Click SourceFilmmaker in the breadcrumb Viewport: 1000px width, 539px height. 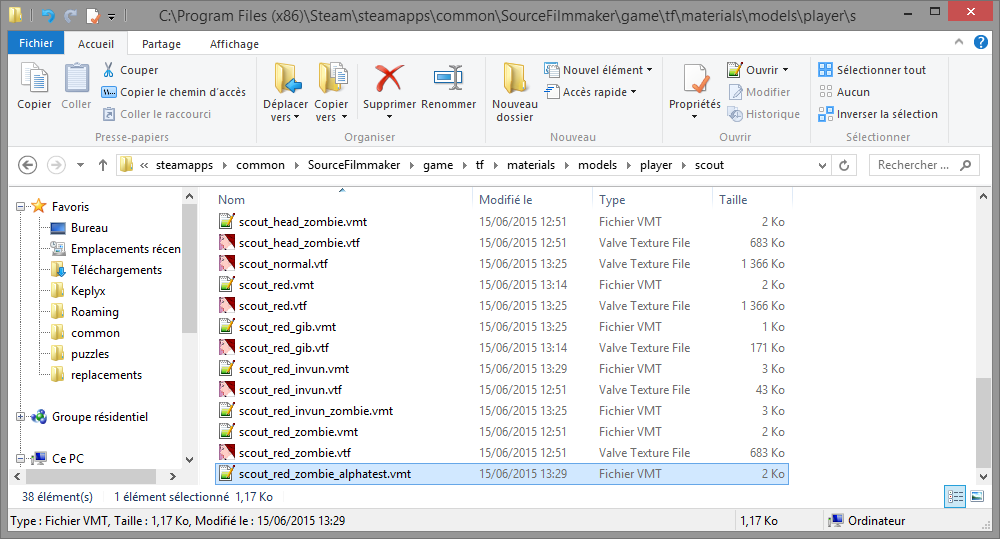point(354,165)
